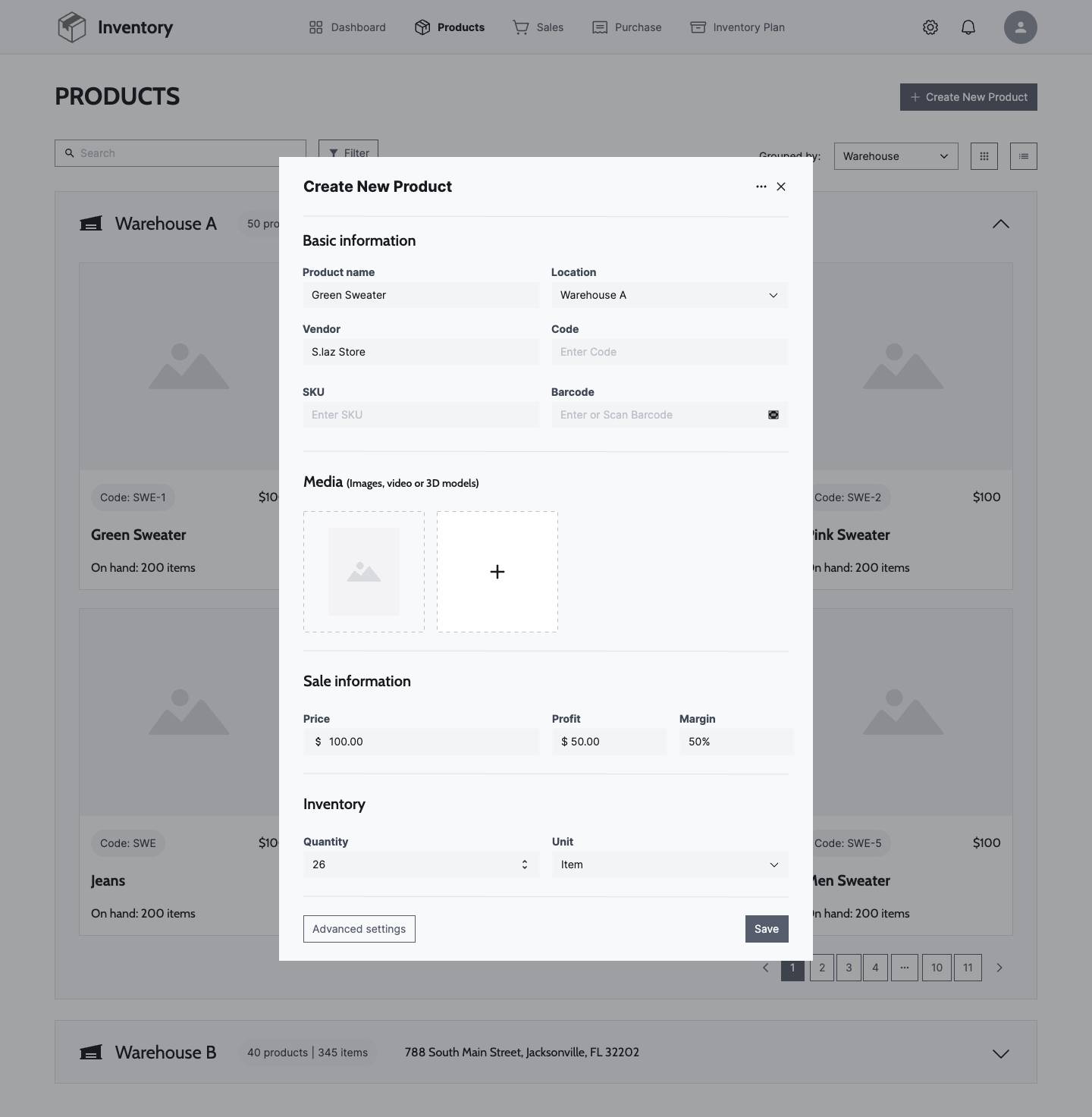Click the barcode scan camera icon

773,415
